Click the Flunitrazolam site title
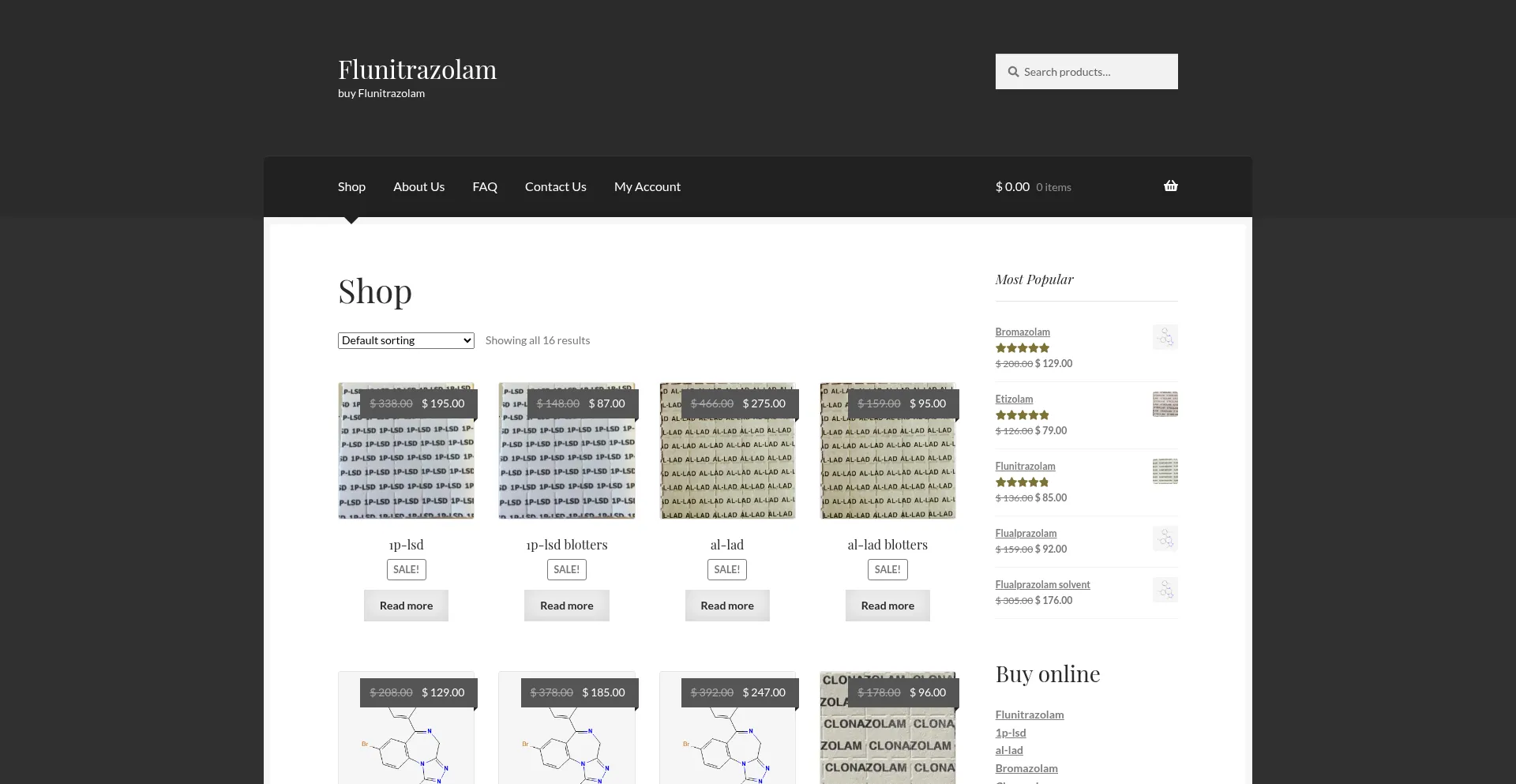This screenshot has width=1516, height=784. [x=418, y=69]
